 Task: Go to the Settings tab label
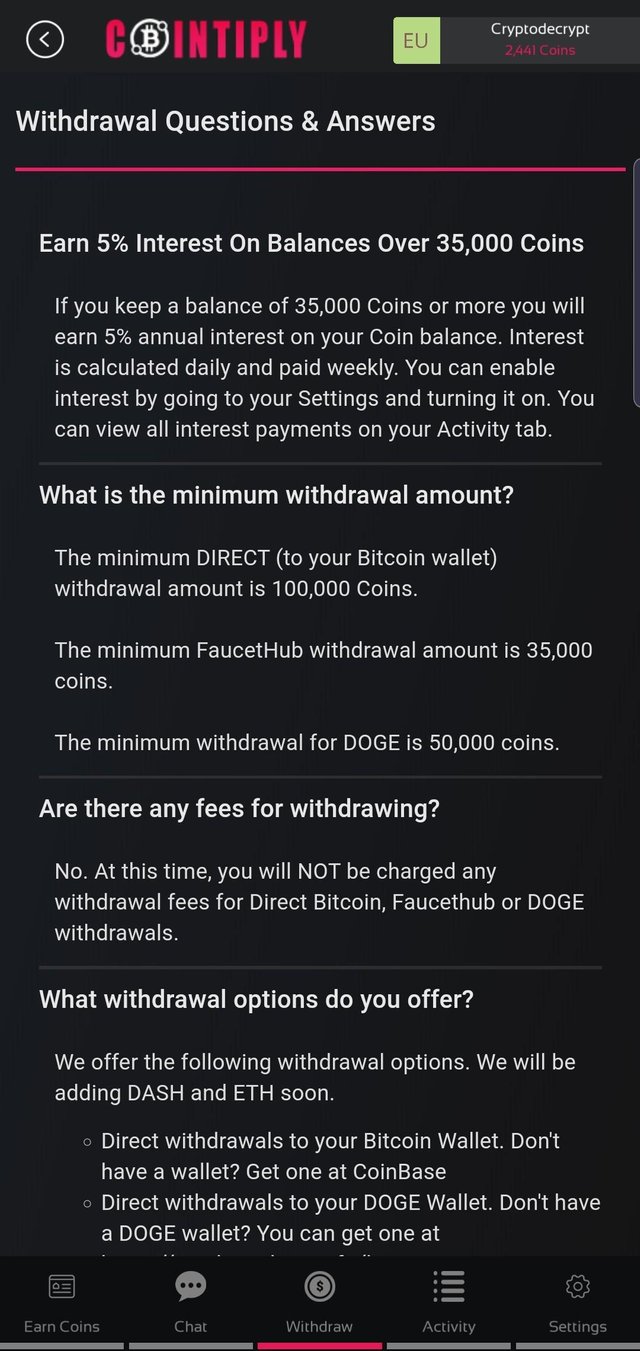pos(577,1326)
